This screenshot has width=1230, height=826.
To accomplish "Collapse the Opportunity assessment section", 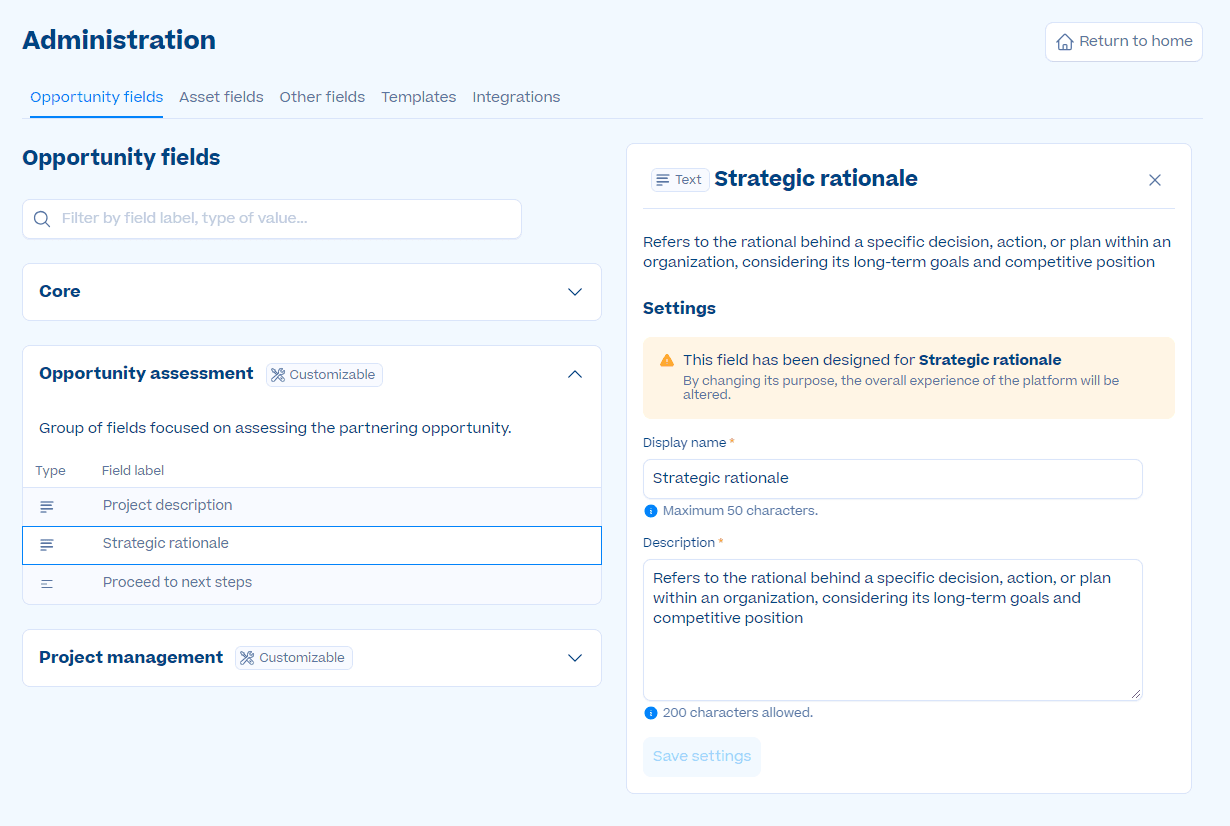I will pos(575,374).
